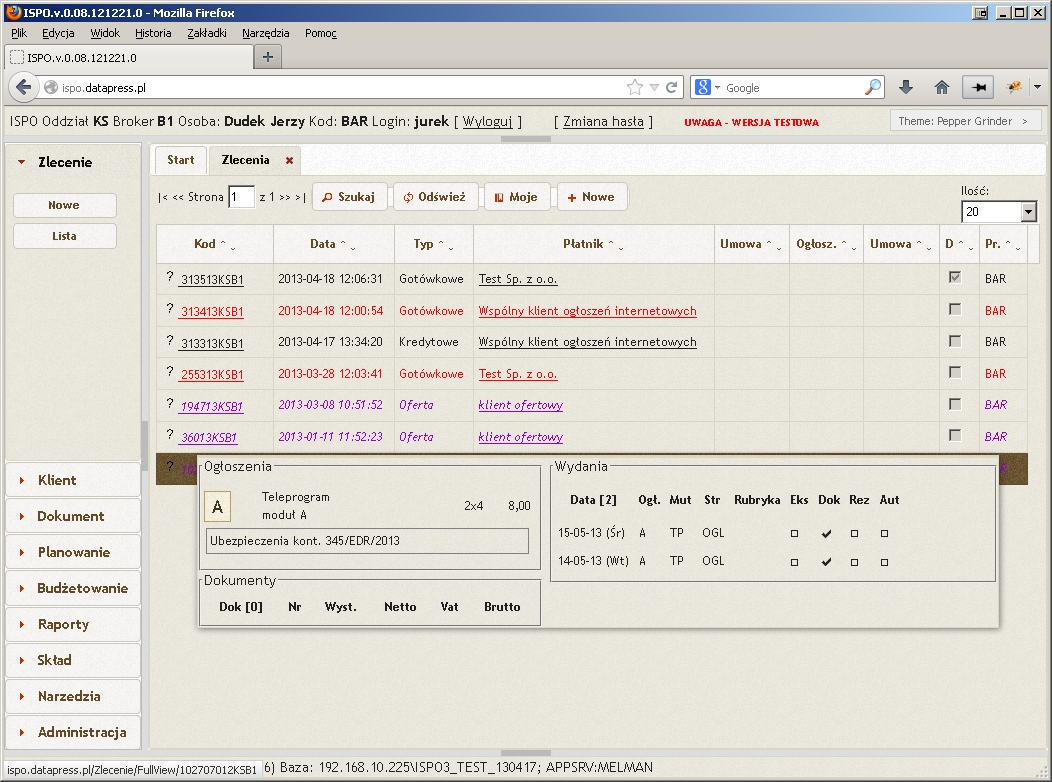Click the Strona page number field
This screenshot has height=782, width=1052.
pyautogui.click(x=240, y=197)
